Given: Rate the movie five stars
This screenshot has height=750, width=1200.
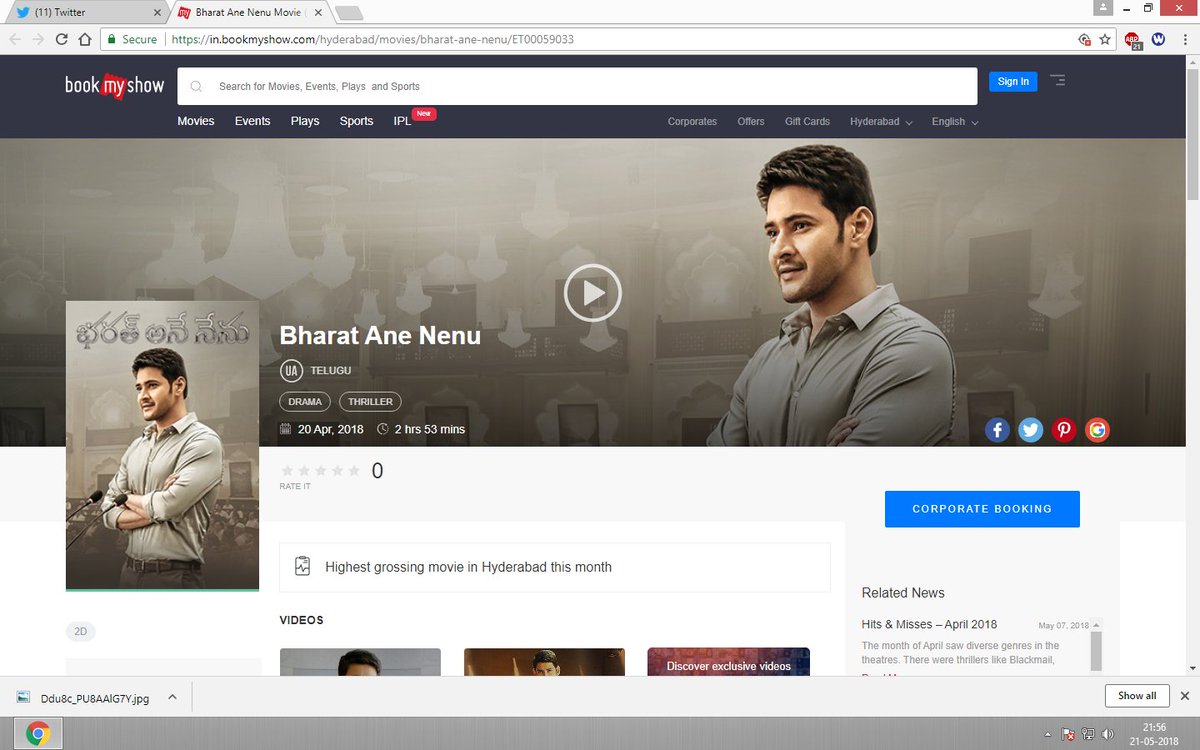Looking at the screenshot, I should click(x=353, y=471).
